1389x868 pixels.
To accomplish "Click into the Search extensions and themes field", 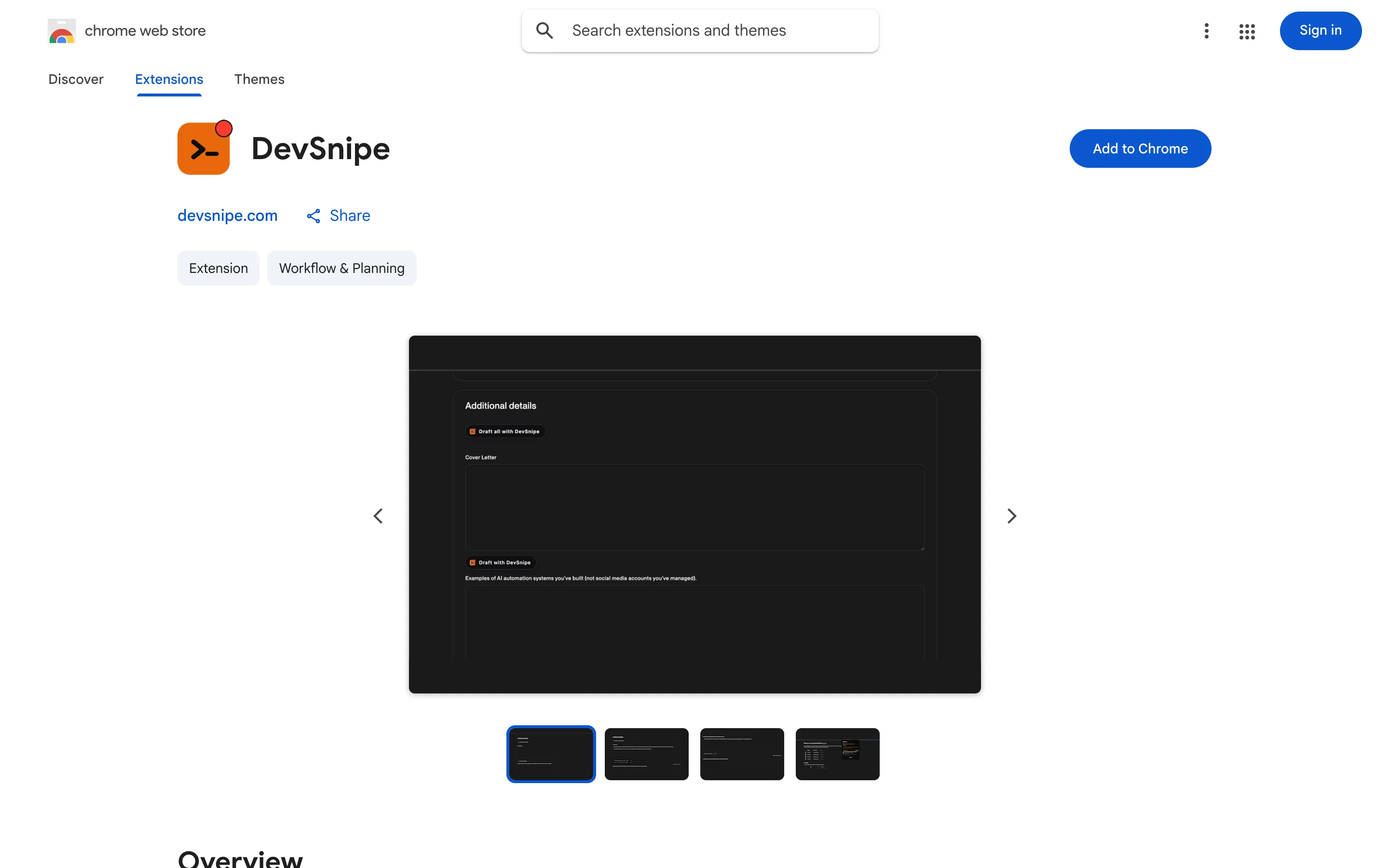I will (x=700, y=31).
